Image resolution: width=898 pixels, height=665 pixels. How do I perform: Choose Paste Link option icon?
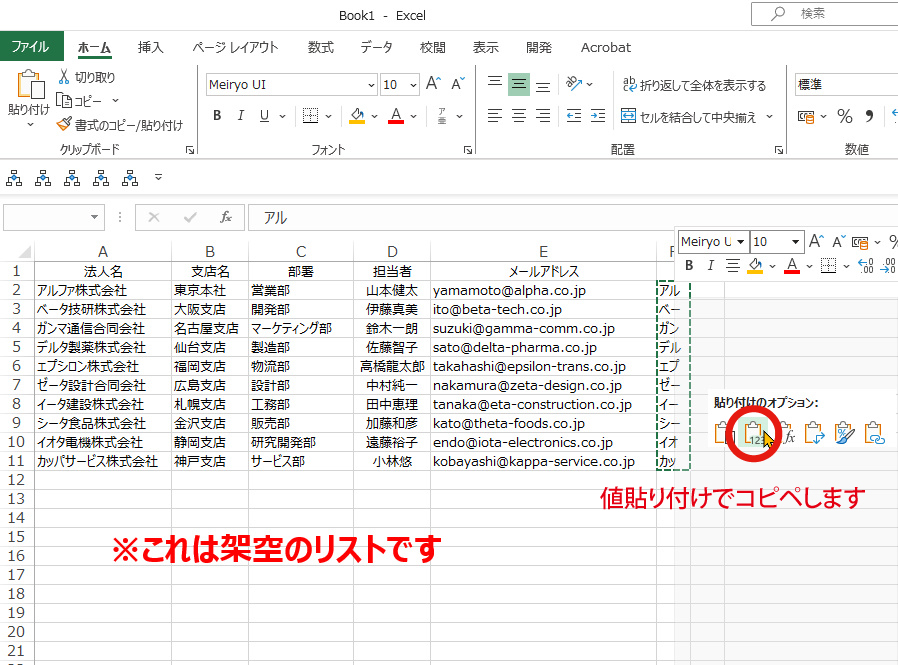tap(875, 434)
